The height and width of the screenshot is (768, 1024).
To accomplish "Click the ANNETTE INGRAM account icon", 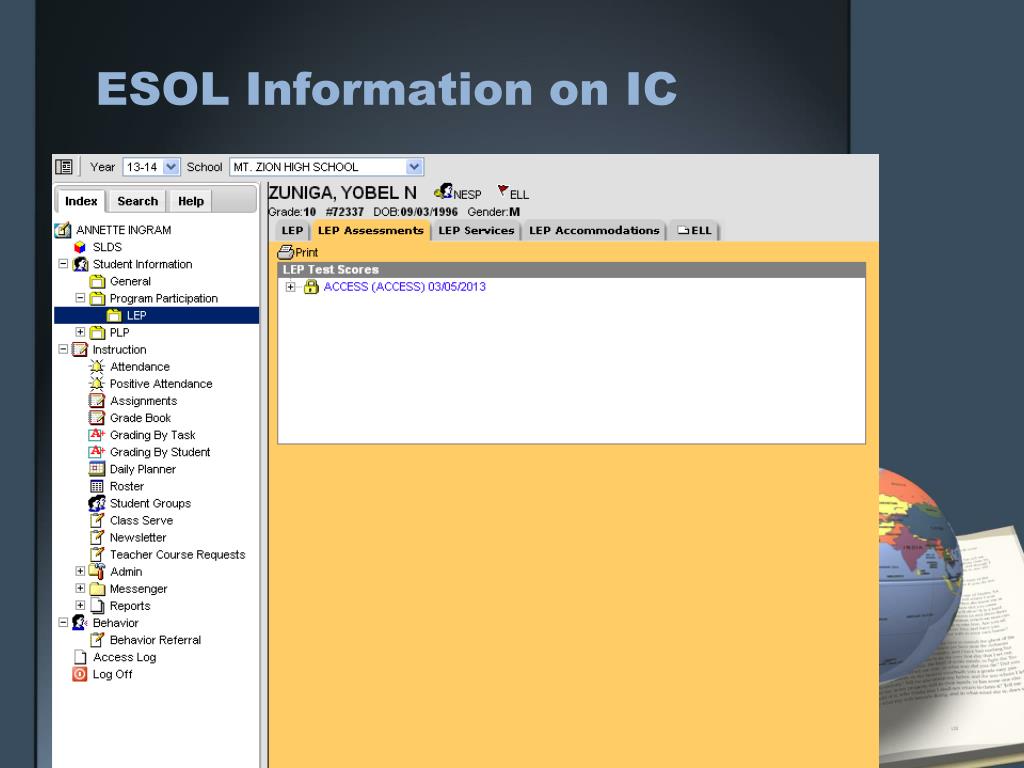I will 63,230.
